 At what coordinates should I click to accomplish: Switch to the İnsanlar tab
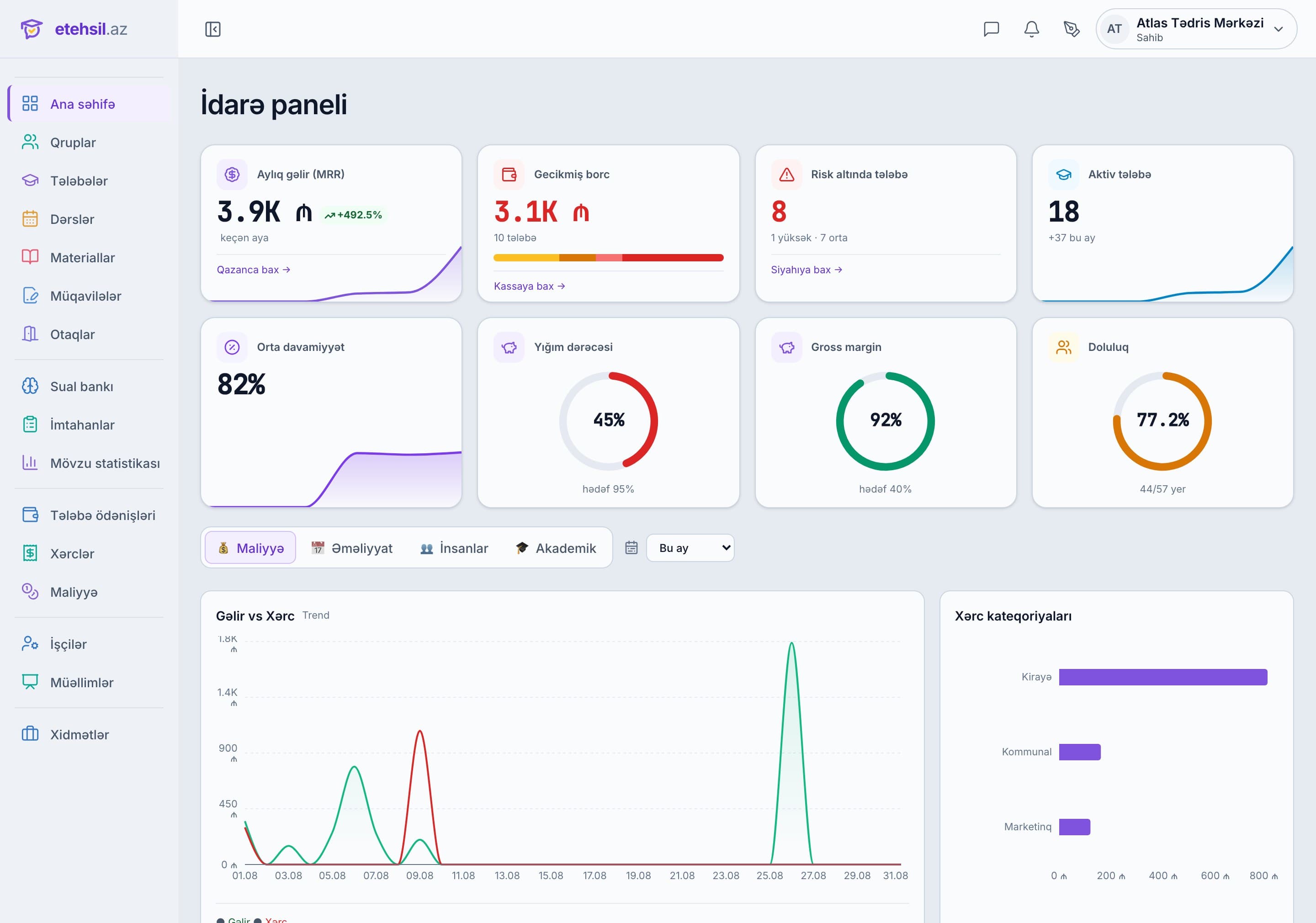pos(454,548)
